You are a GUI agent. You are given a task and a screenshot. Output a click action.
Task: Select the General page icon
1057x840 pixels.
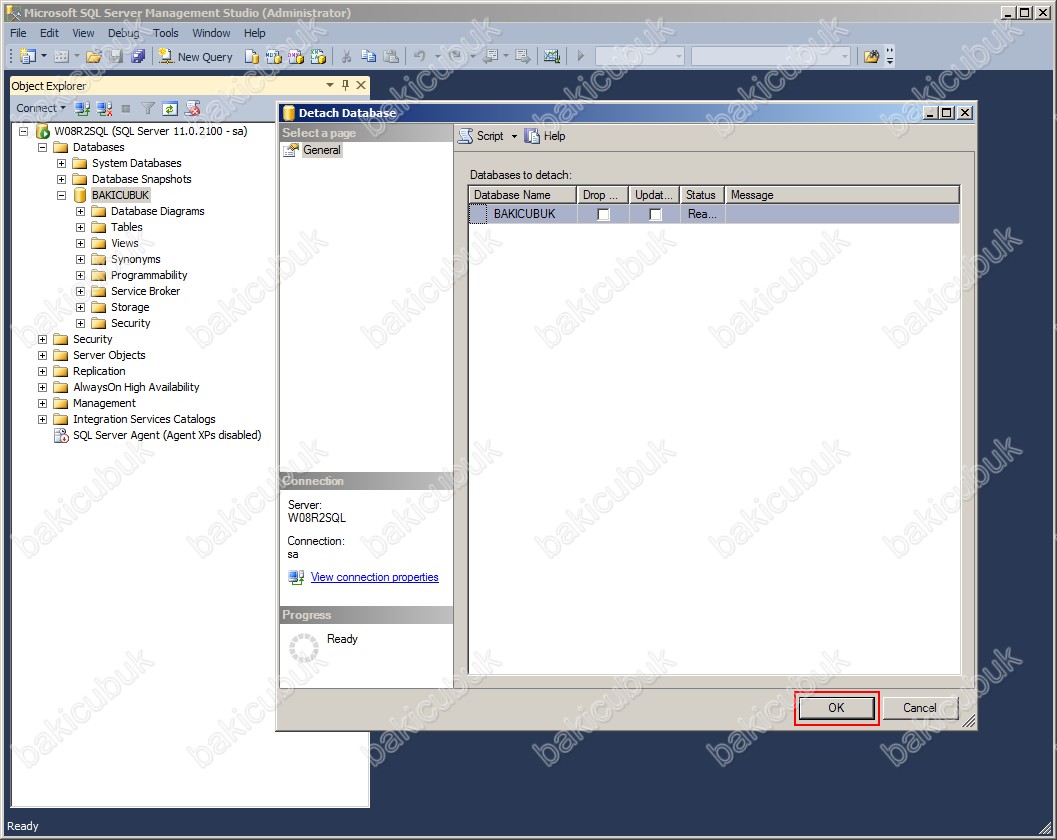coord(291,150)
